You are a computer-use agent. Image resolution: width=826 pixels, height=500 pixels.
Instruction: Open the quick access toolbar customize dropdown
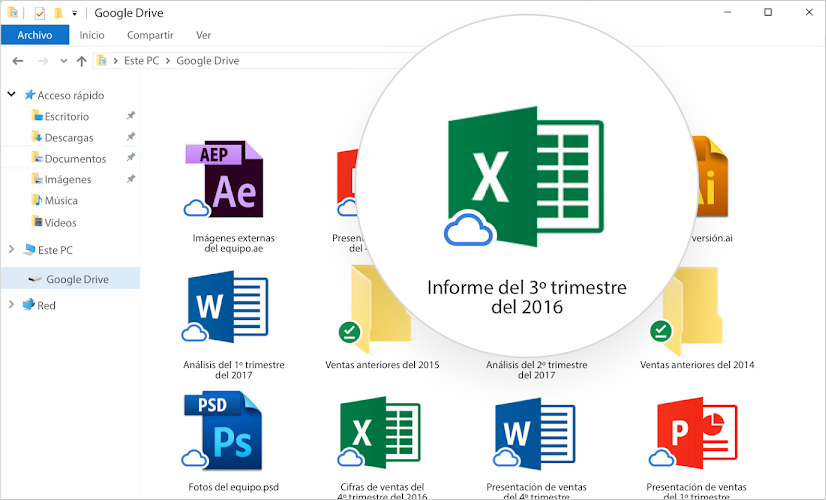(74, 13)
